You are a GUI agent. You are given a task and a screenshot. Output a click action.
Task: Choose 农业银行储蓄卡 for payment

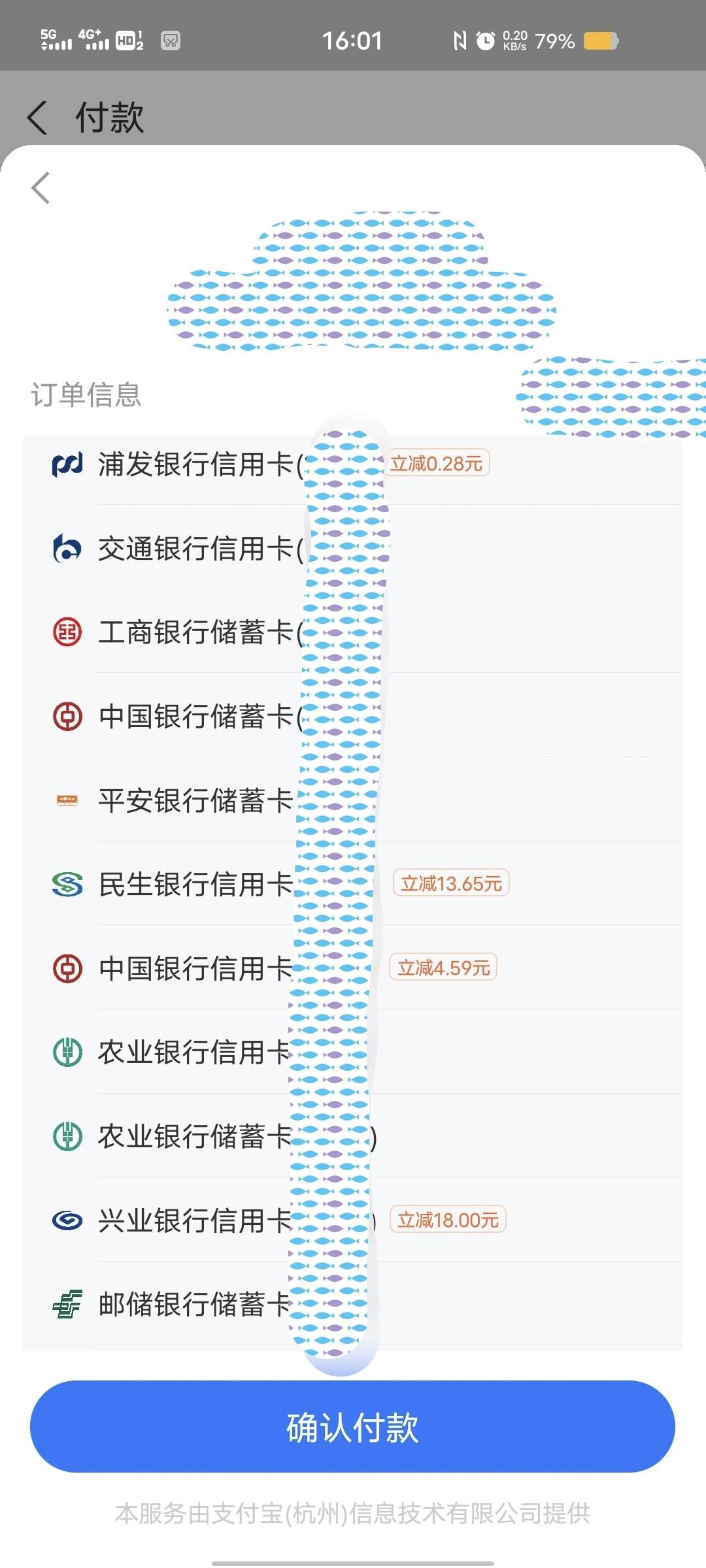(352, 1136)
